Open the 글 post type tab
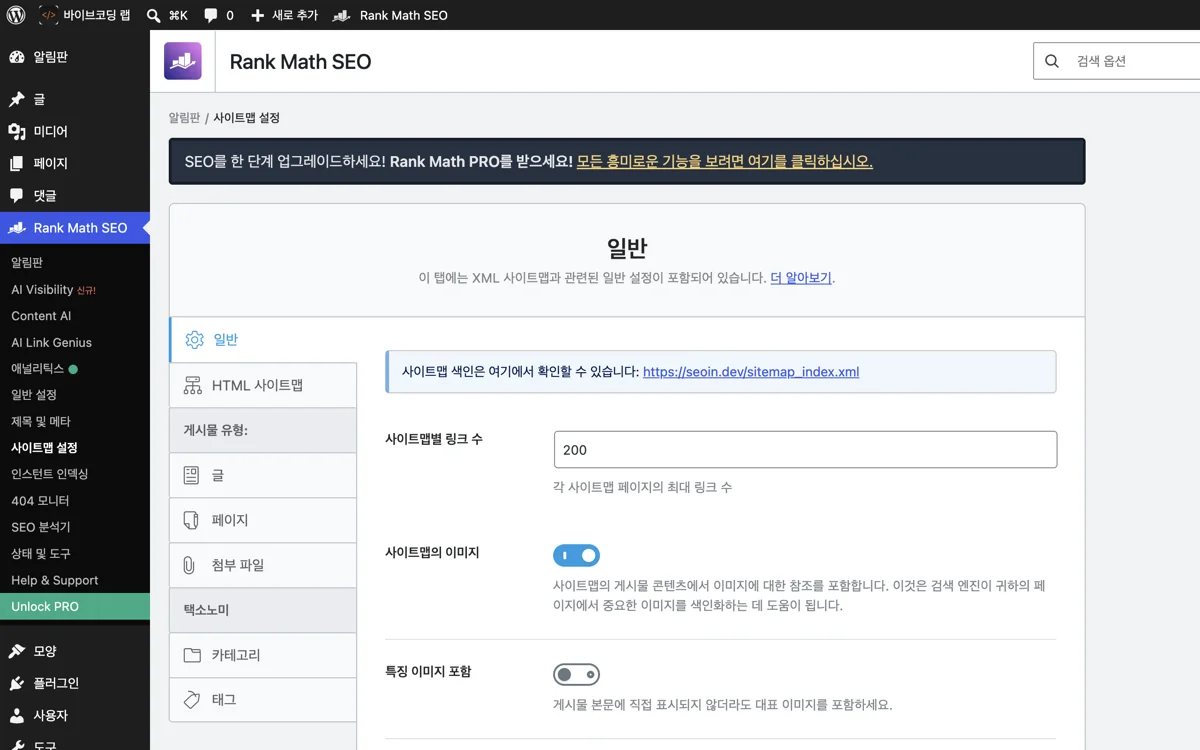 263,475
